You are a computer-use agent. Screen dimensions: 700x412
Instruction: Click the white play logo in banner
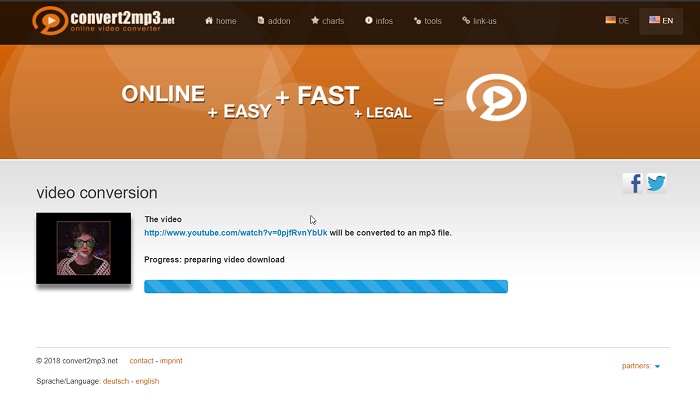[496, 97]
